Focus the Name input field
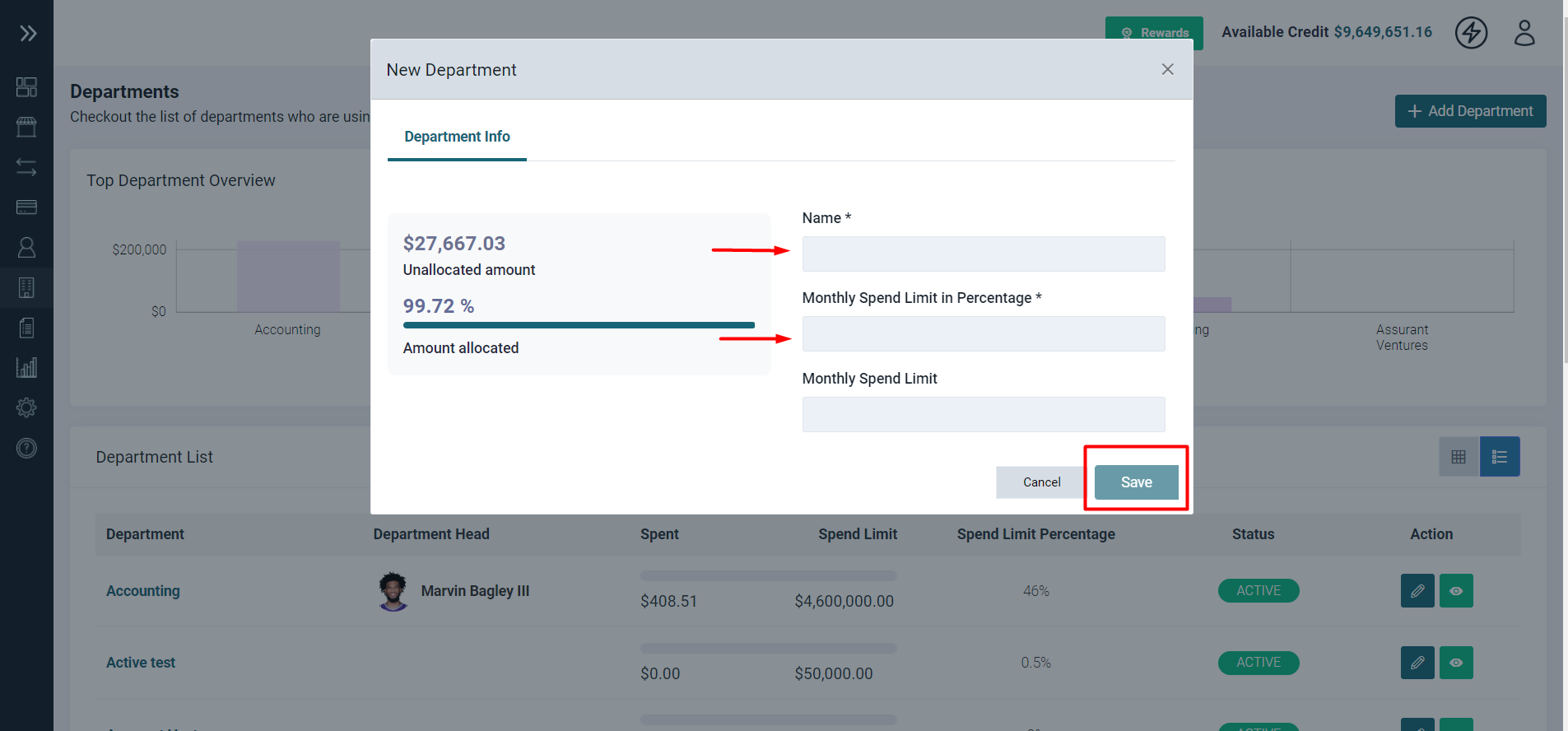 tap(984, 254)
